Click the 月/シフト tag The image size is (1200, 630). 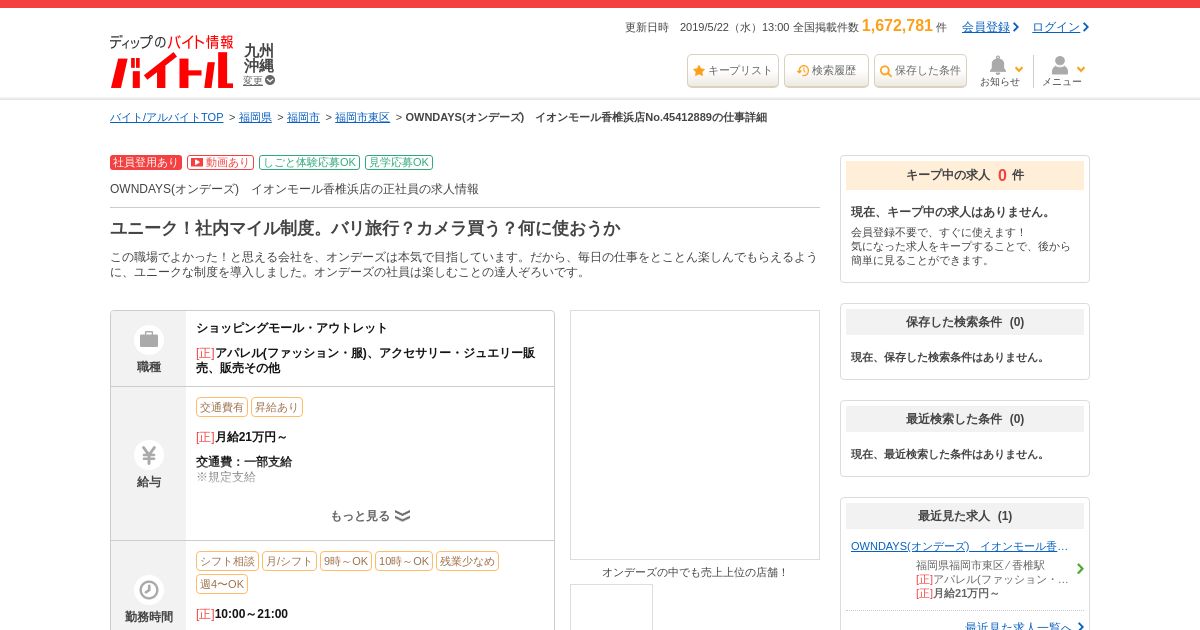289,561
